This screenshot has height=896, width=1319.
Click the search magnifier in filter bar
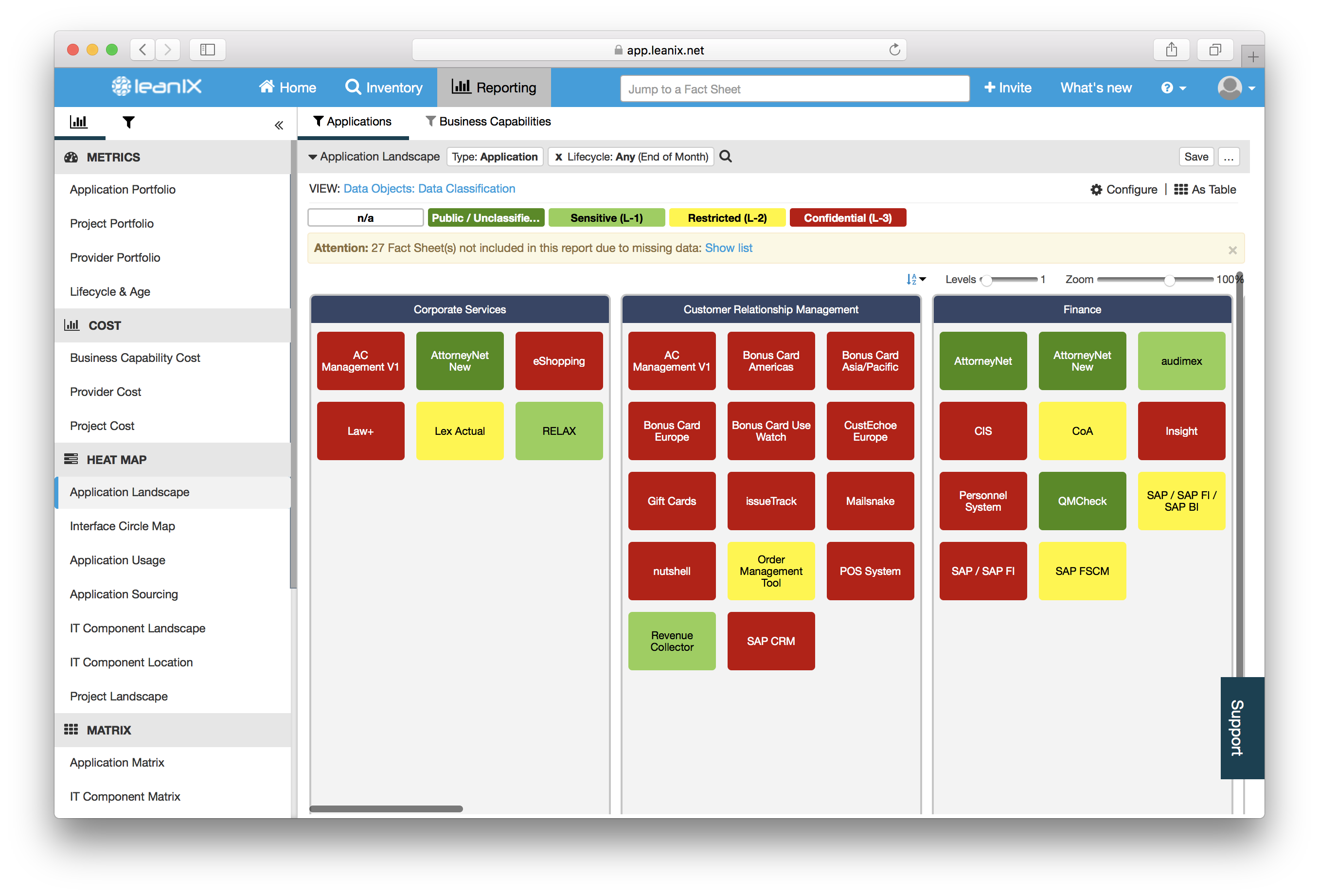725,156
